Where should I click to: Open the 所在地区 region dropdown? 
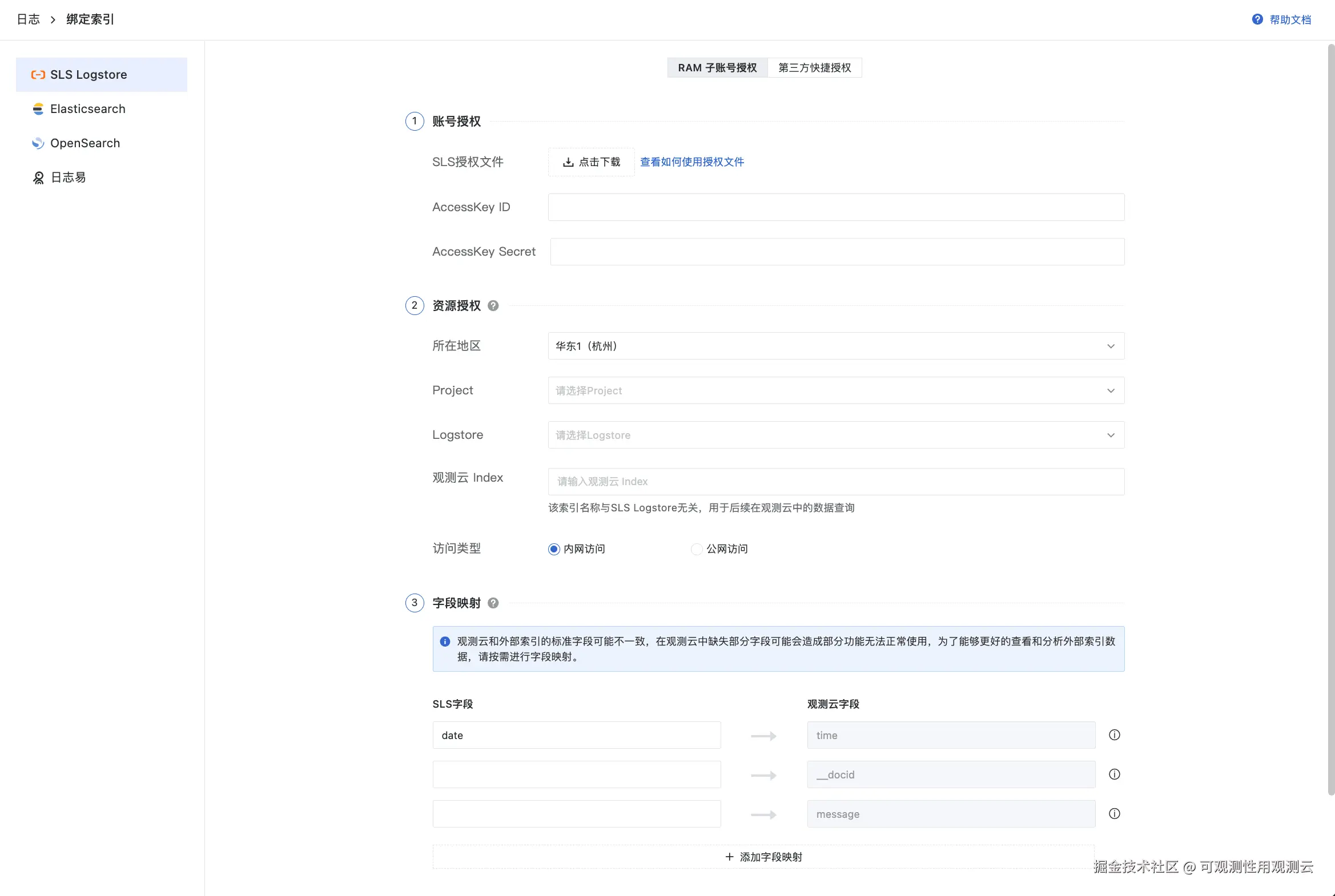click(x=835, y=346)
